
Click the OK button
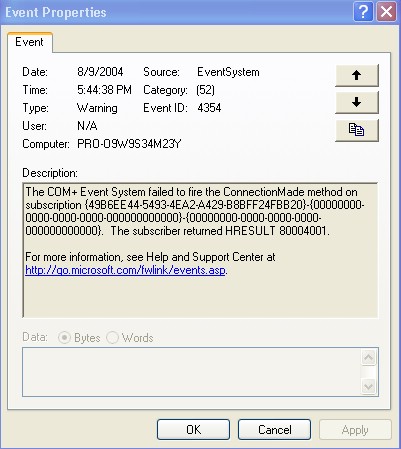[193, 430]
